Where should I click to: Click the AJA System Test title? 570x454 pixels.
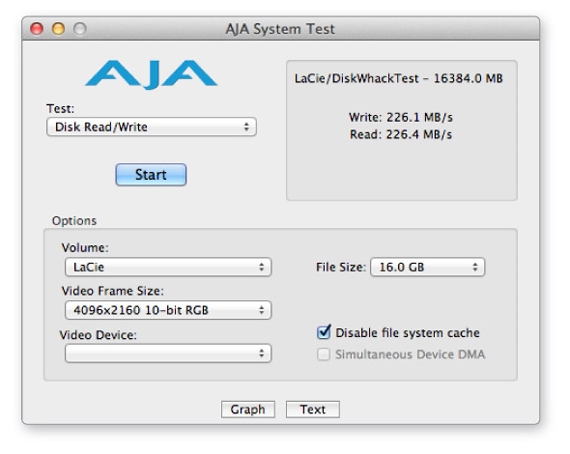click(x=280, y=29)
